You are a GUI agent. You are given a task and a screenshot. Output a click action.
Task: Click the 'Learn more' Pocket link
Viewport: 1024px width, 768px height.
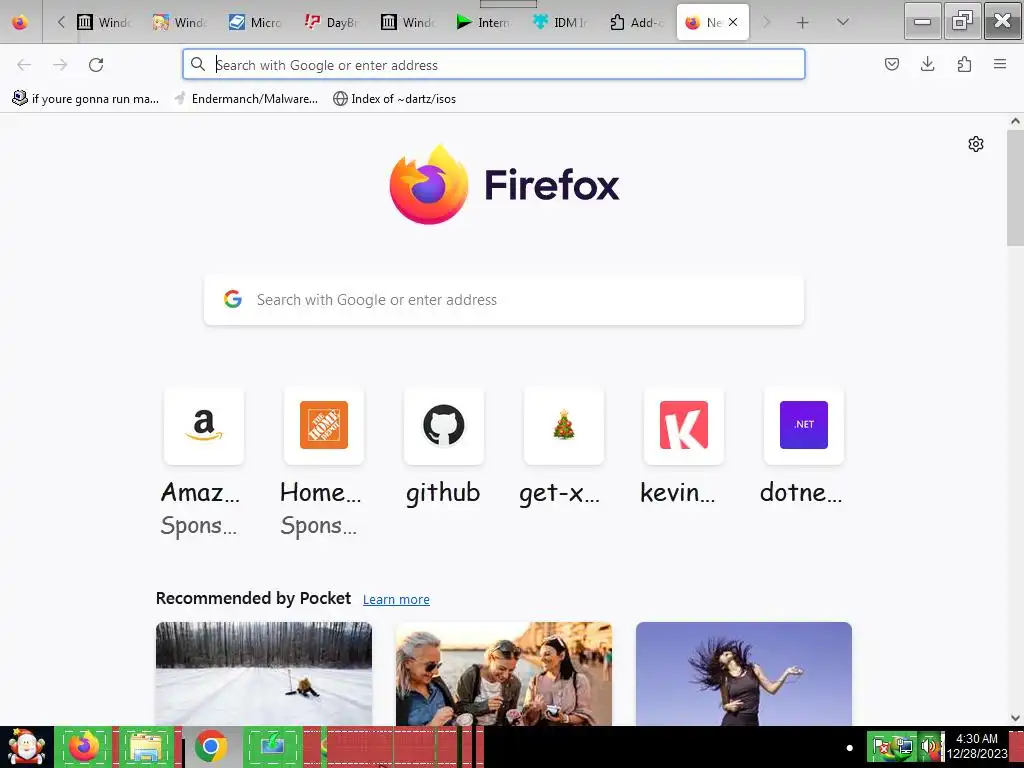point(396,600)
